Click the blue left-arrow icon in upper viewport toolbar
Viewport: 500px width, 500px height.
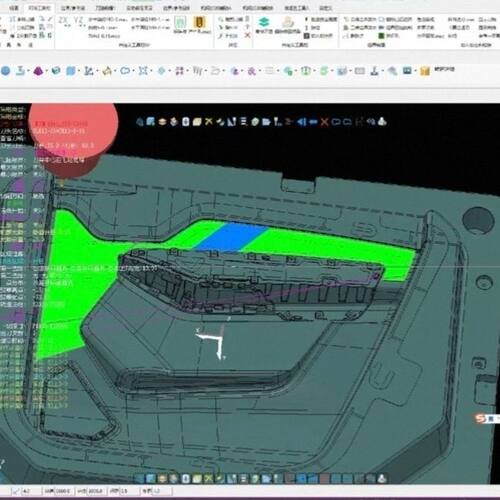click(302, 122)
